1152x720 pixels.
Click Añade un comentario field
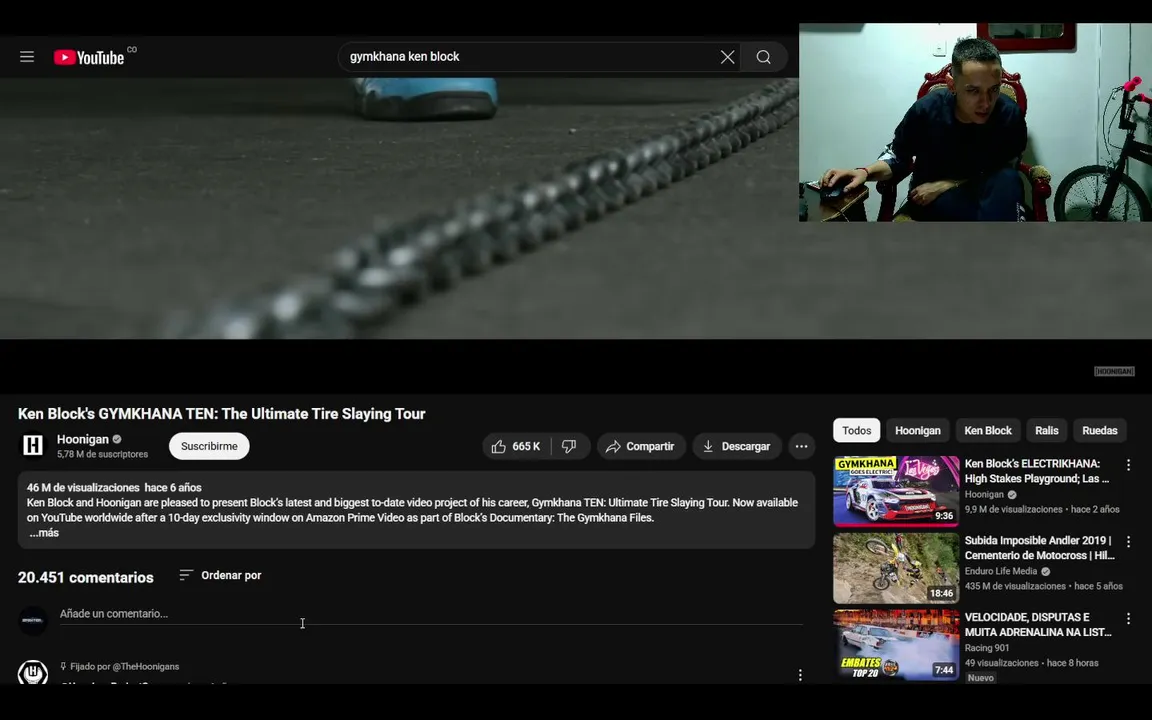coord(431,614)
